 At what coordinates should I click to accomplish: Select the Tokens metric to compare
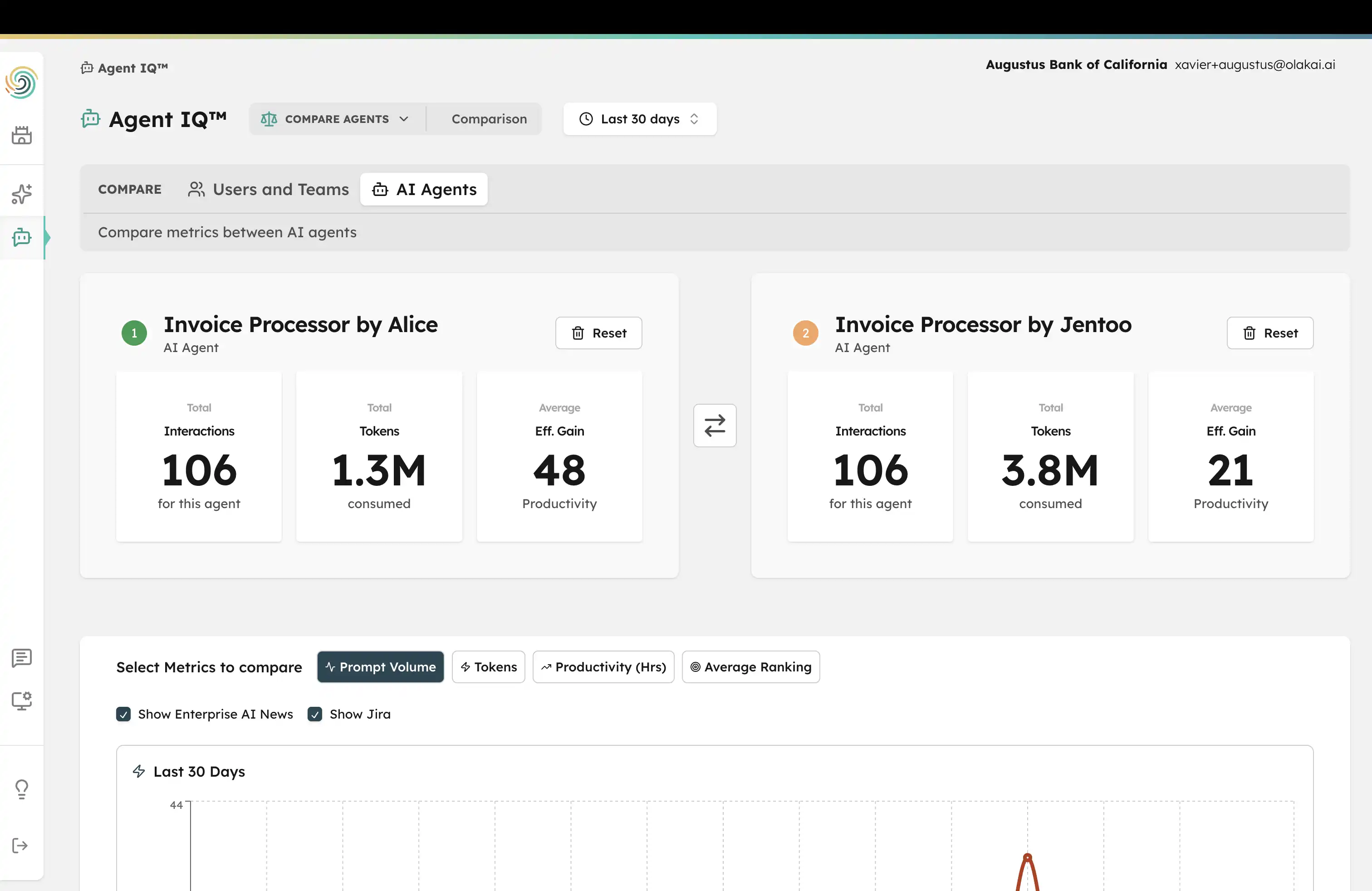click(x=488, y=667)
